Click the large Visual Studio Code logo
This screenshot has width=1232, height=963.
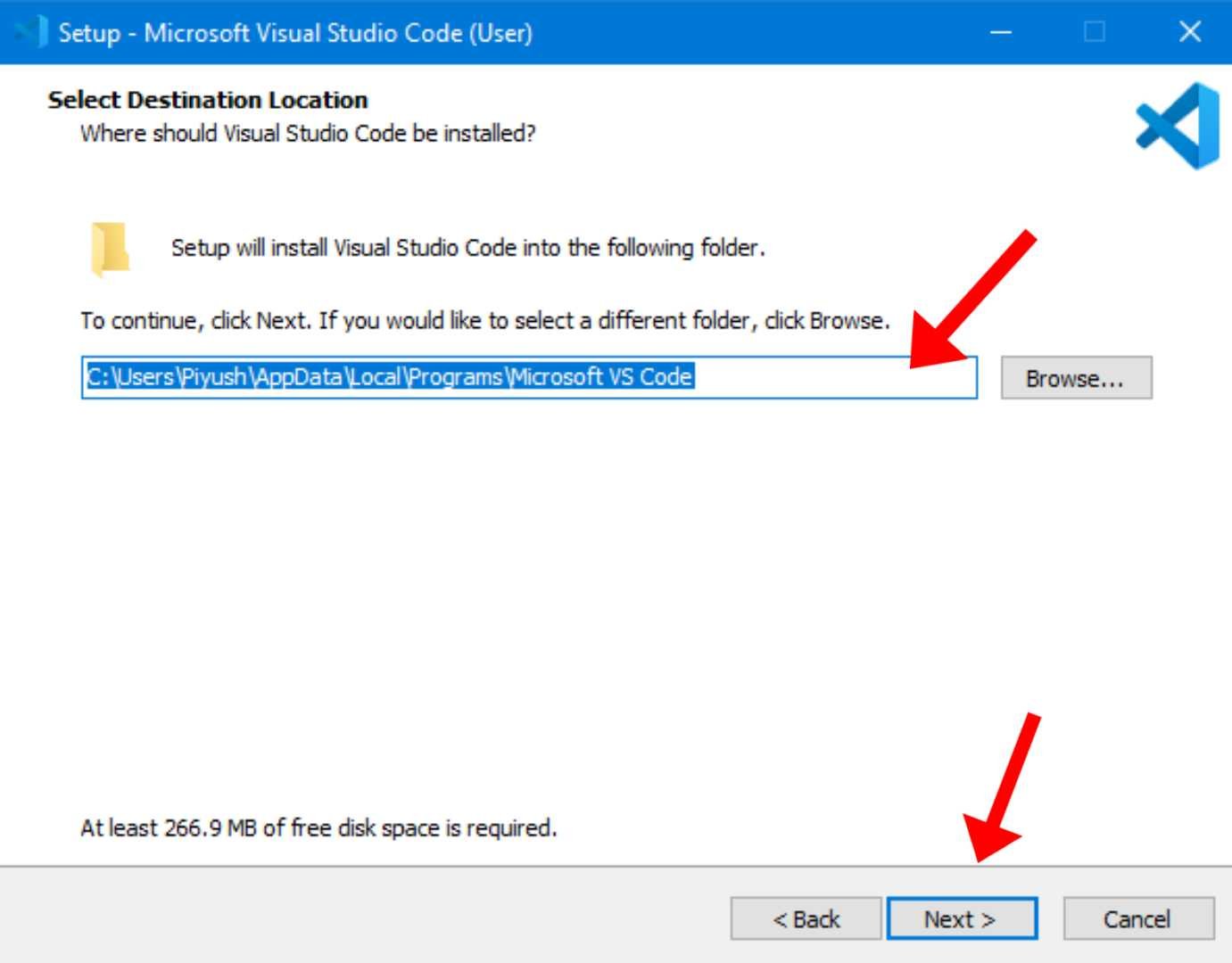[1178, 126]
